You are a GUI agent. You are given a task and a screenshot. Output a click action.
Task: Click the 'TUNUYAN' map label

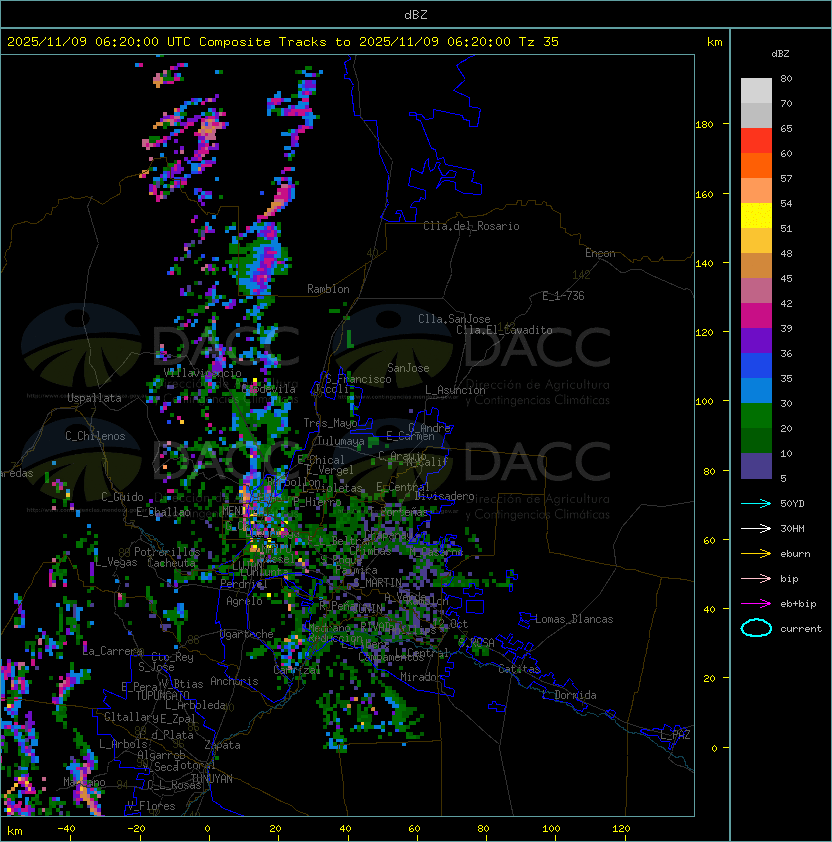212,779
